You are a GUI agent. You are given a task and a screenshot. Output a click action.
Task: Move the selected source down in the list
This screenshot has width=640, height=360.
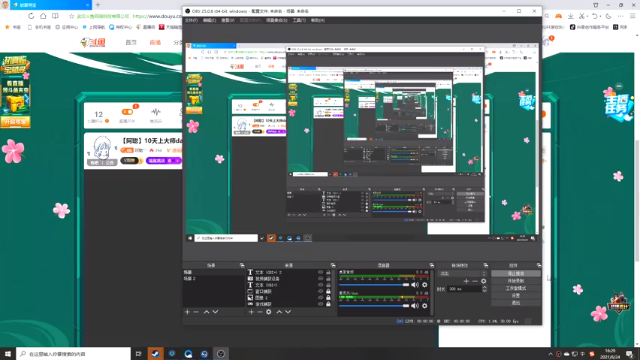[288, 312]
